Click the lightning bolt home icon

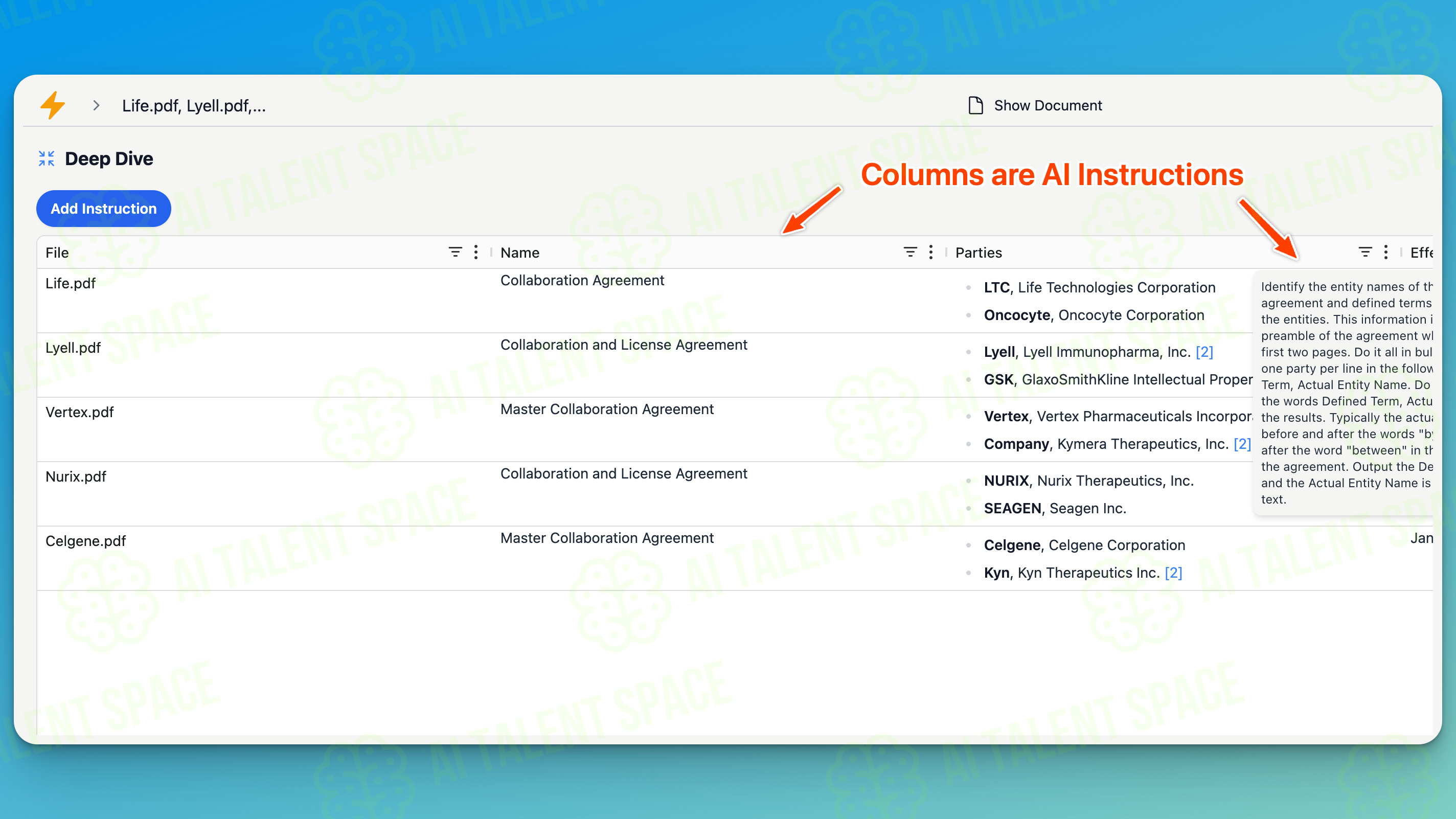tap(53, 105)
